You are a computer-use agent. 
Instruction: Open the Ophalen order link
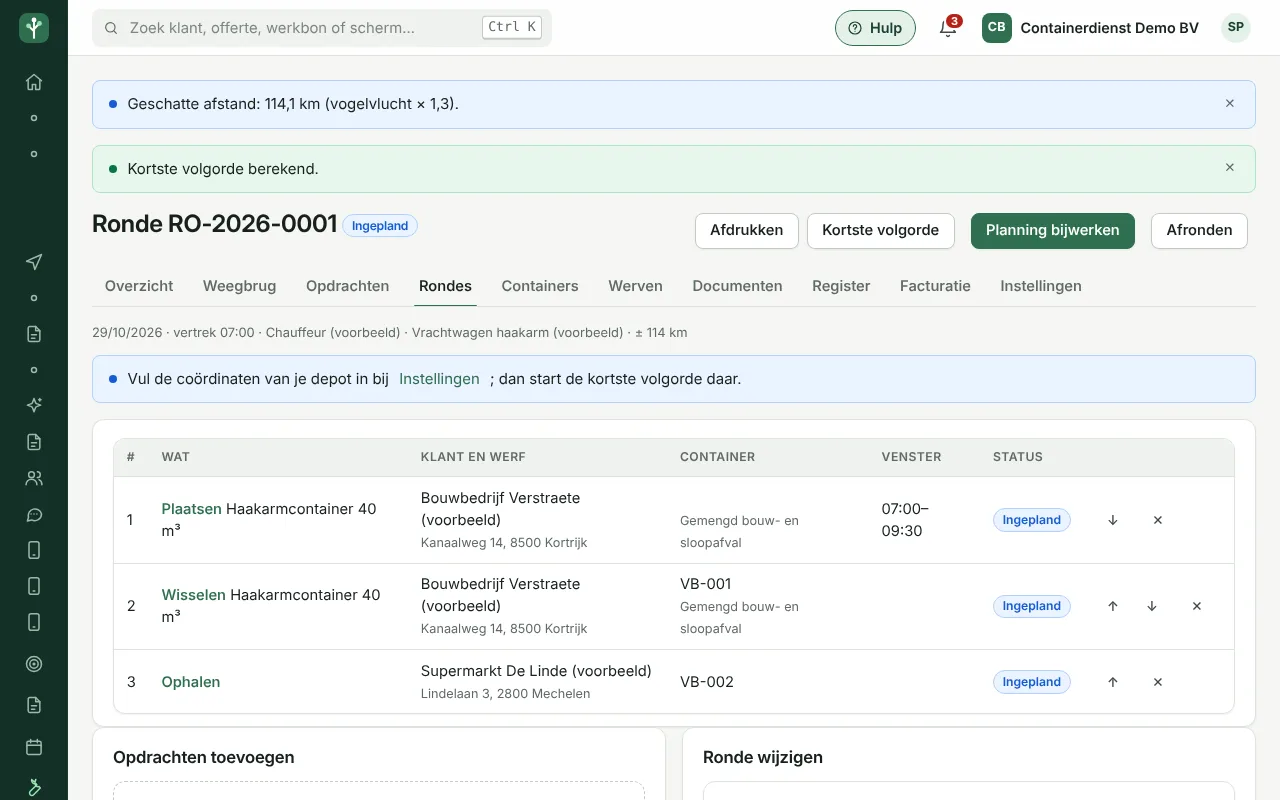(191, 682)
